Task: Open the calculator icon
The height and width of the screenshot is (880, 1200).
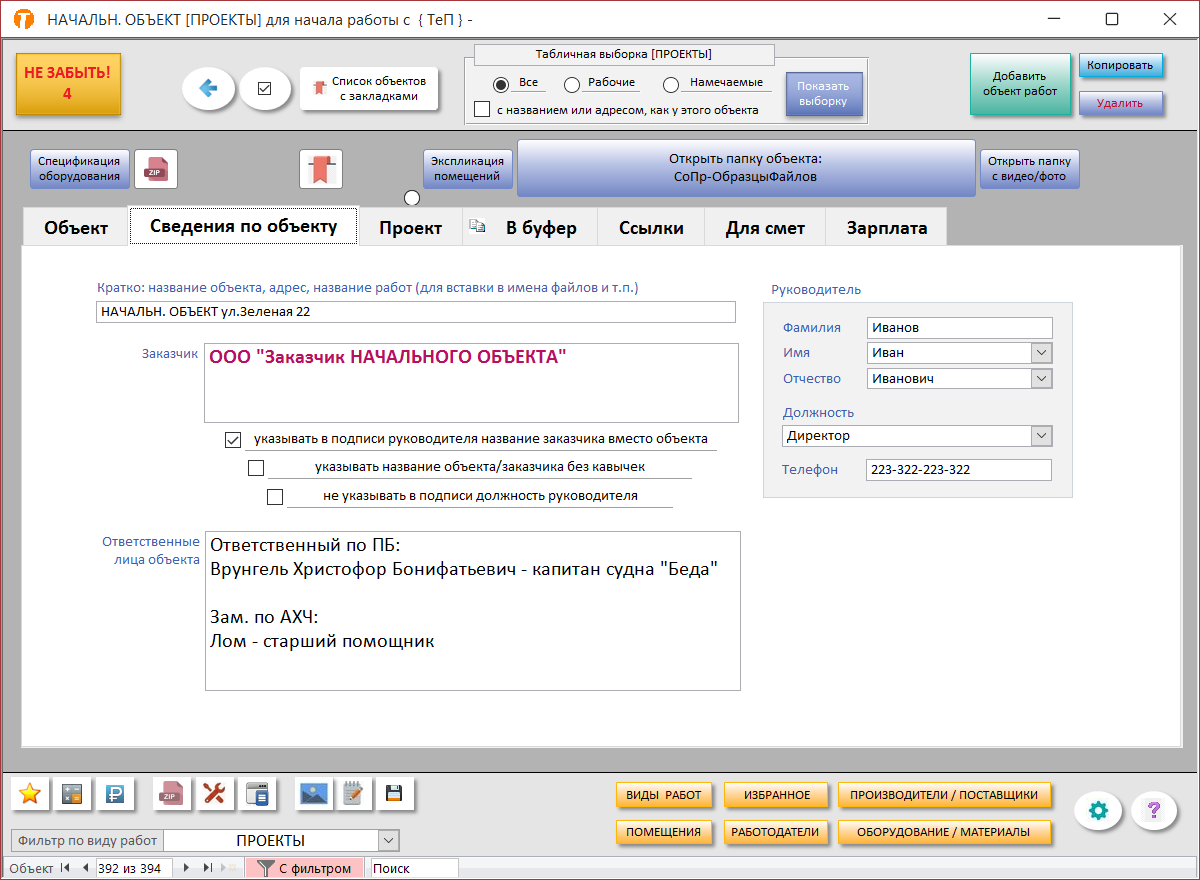Action: (72, 794)
